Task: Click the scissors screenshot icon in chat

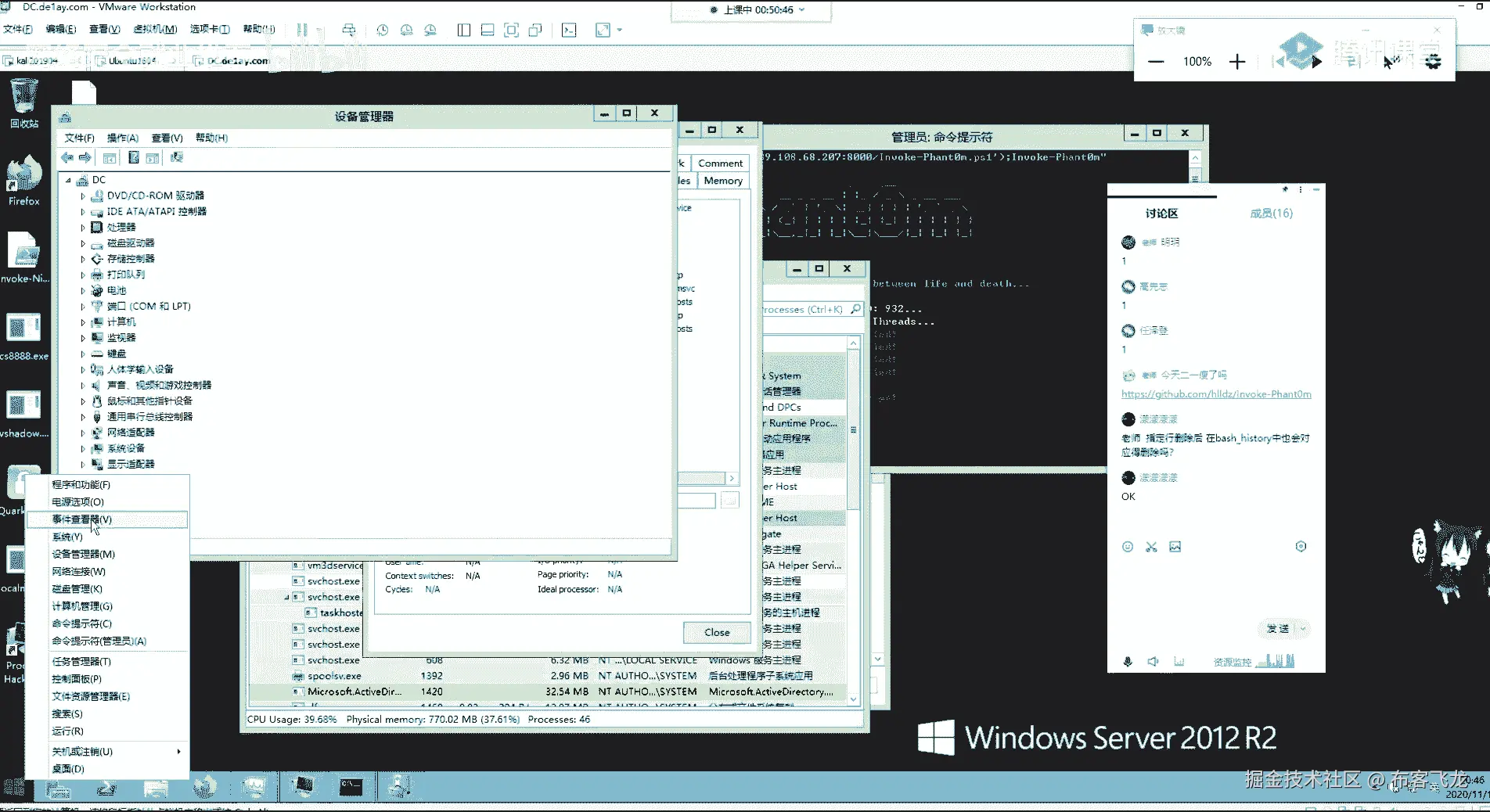Action: click(1151, 547)
